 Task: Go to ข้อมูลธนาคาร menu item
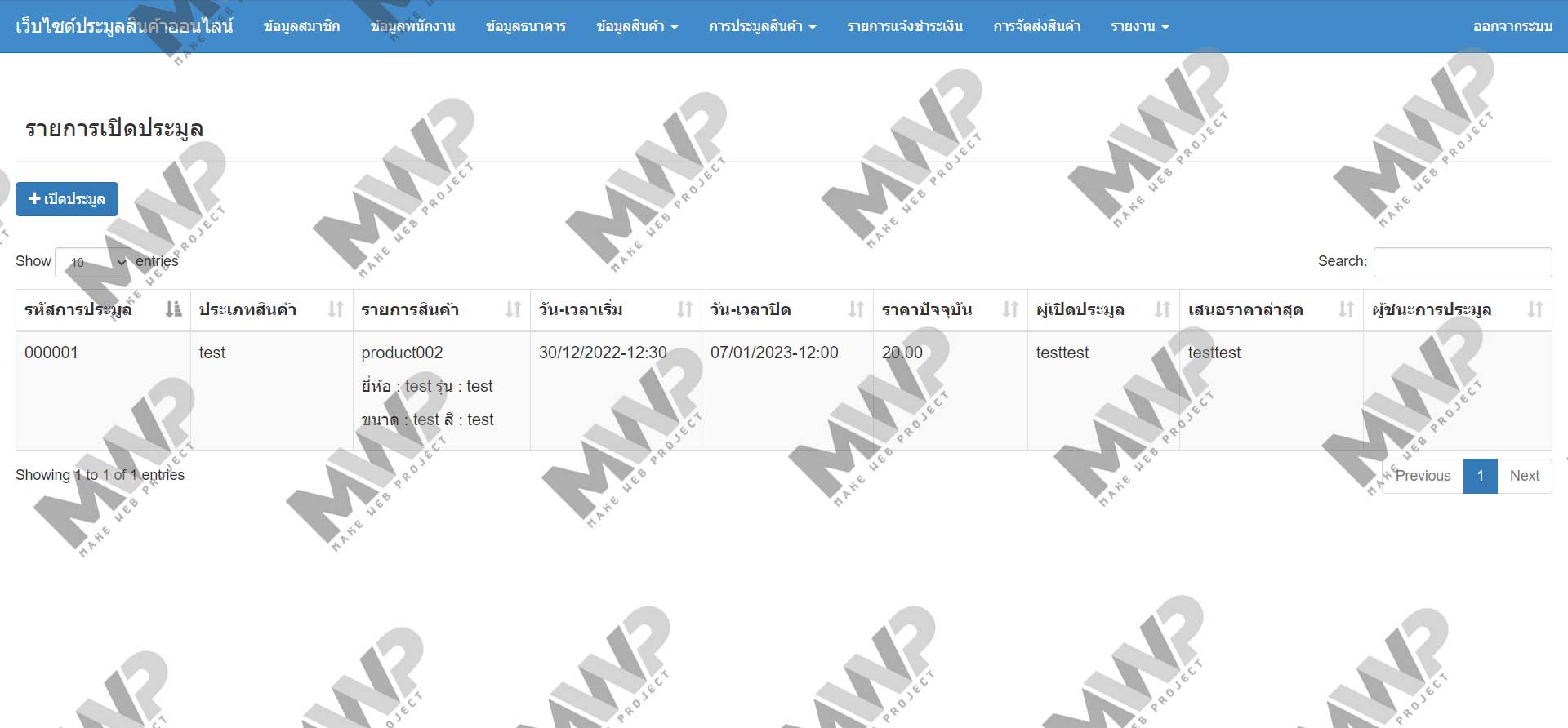pos(526,26)
